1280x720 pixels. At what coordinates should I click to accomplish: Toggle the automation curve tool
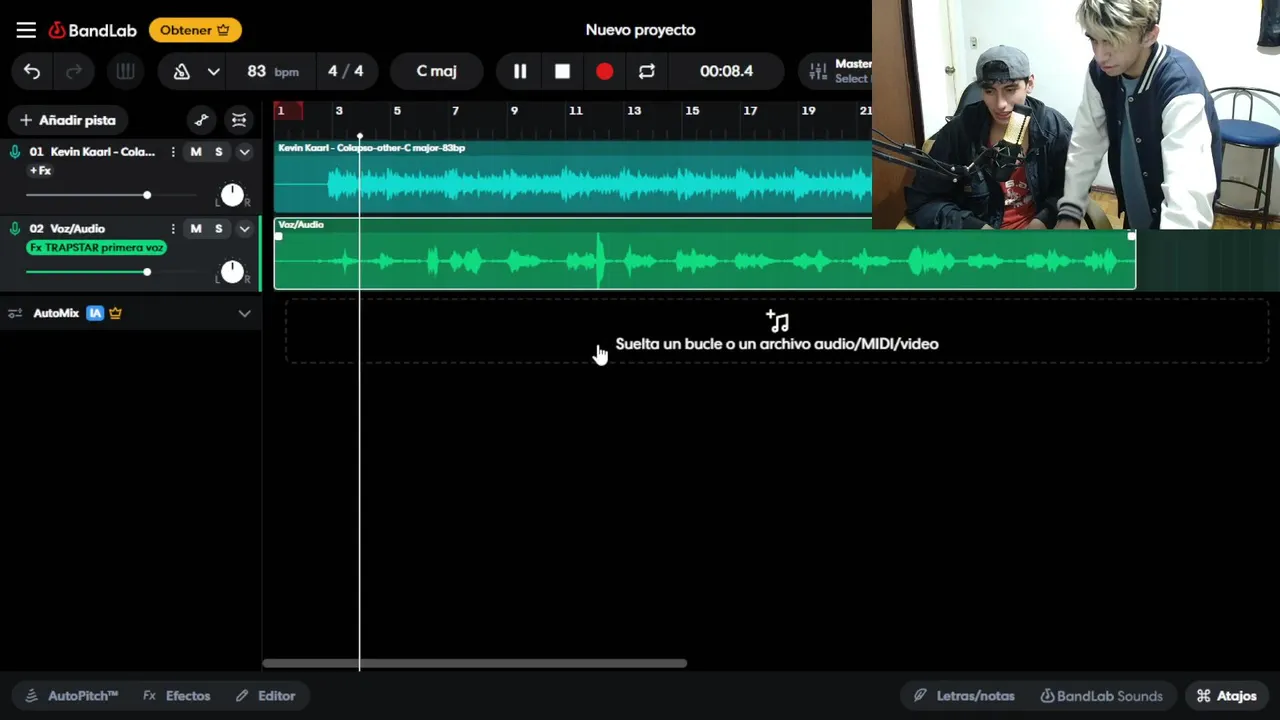[x=201, y=120]
